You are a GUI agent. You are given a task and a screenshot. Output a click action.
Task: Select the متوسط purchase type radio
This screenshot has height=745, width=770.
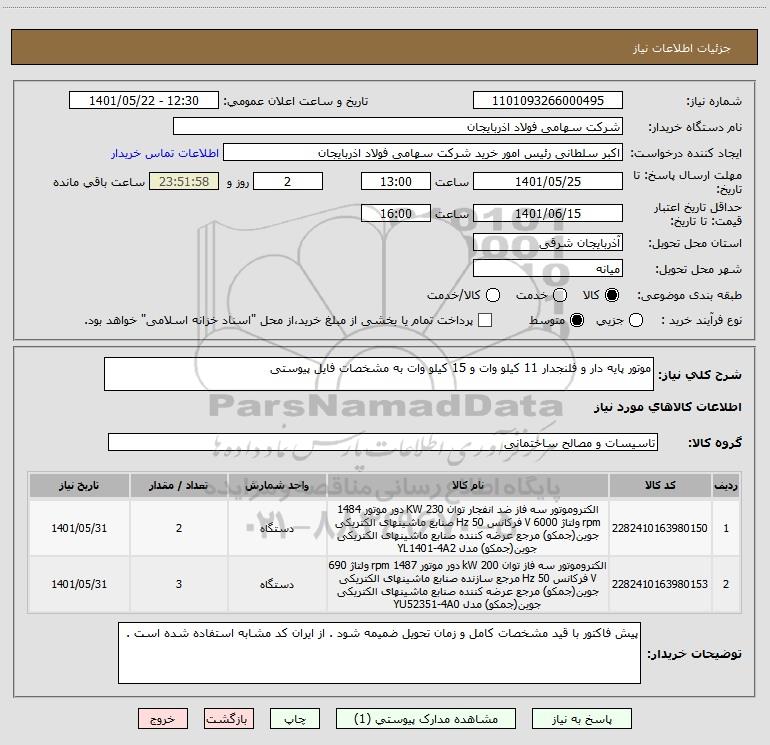(577, 320)
